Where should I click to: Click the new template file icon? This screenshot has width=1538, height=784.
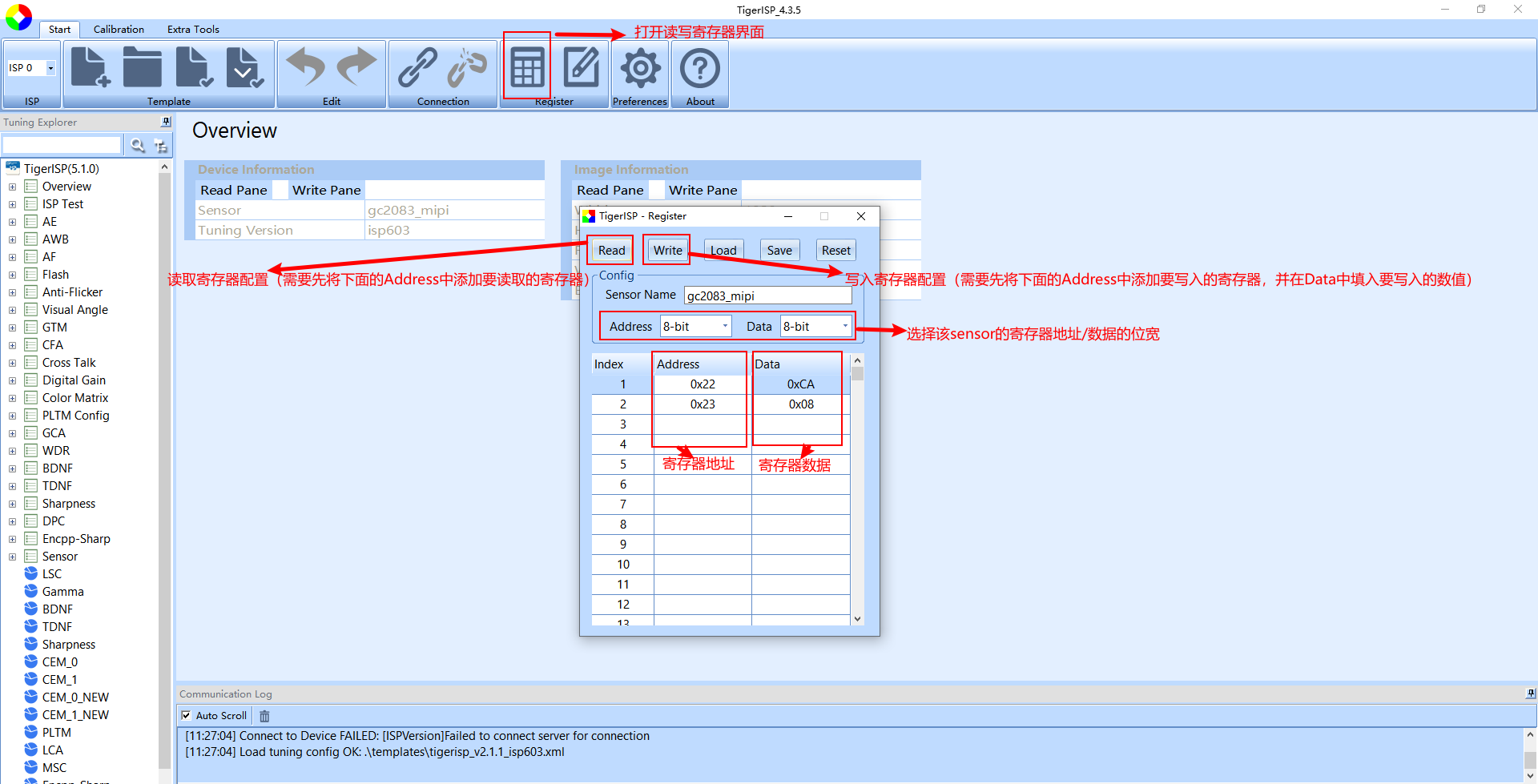click(90, 68)
